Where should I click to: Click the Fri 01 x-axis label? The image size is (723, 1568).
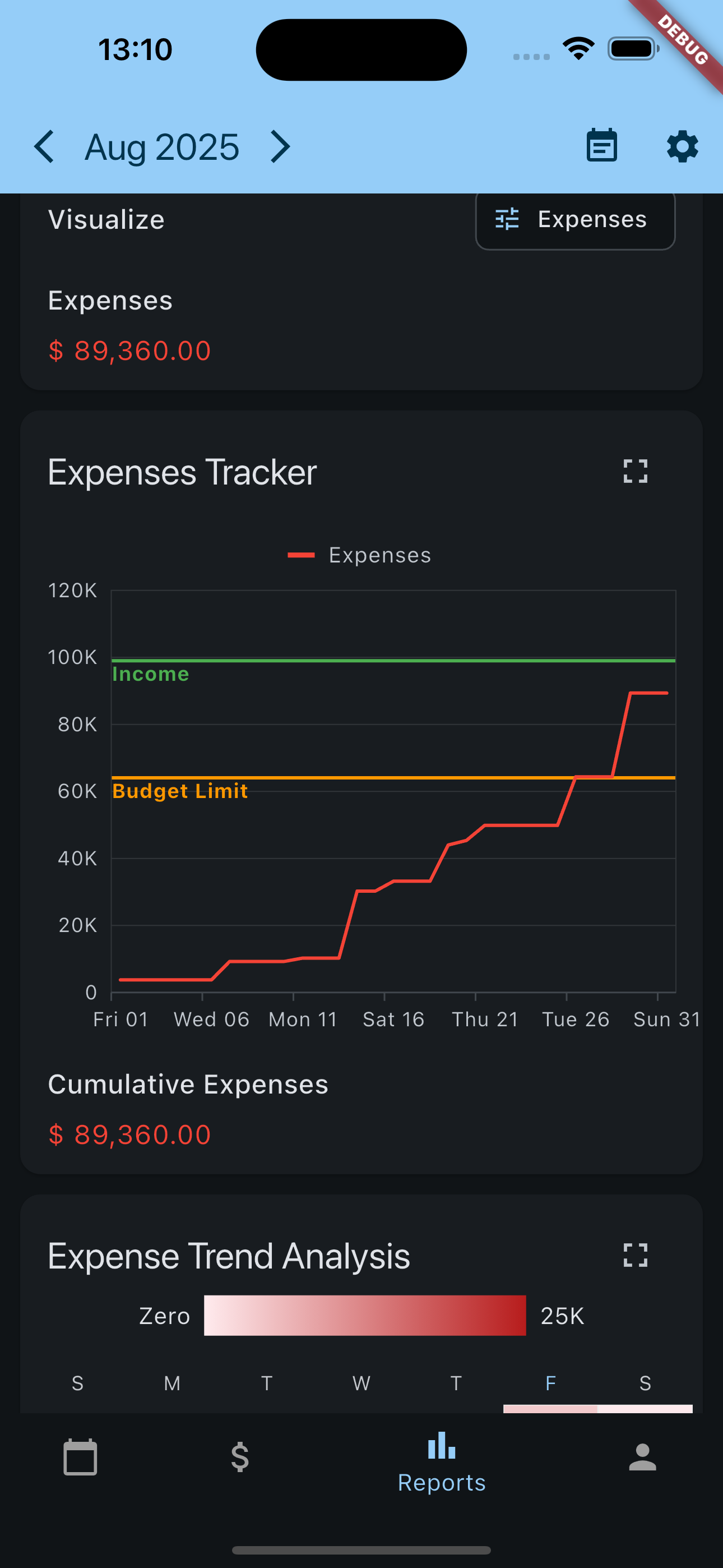coord(121,1020)
